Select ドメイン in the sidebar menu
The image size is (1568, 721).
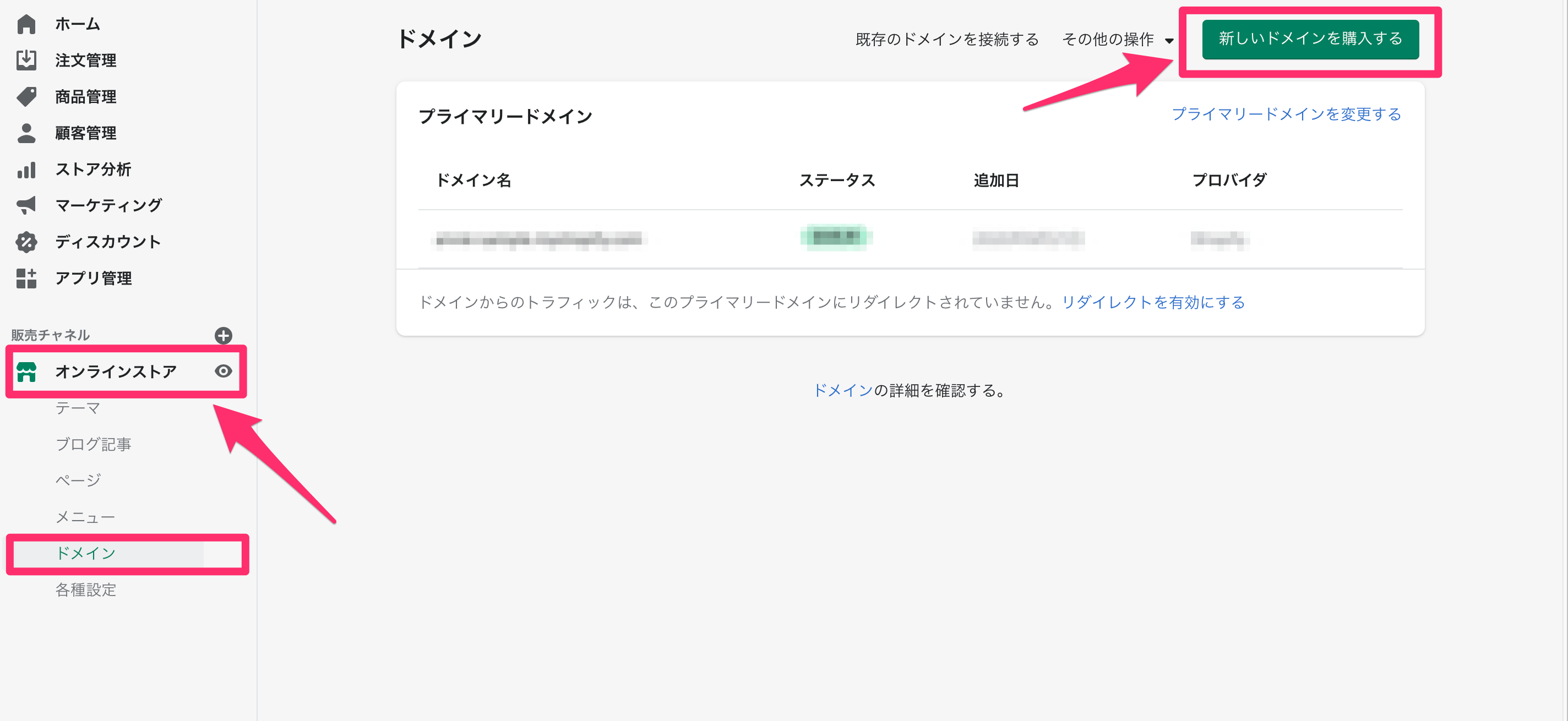[85, 554]
